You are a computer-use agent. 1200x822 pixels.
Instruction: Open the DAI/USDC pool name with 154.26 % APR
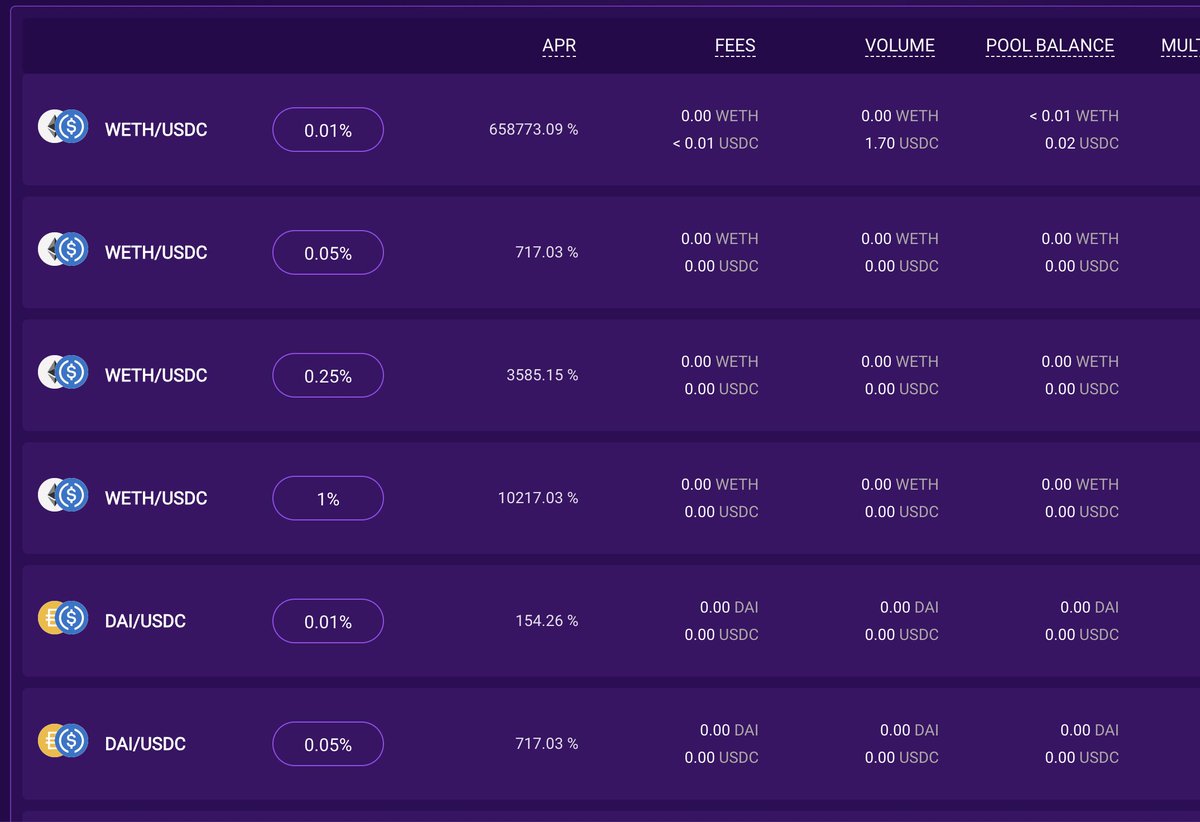[x=145, y=621]
